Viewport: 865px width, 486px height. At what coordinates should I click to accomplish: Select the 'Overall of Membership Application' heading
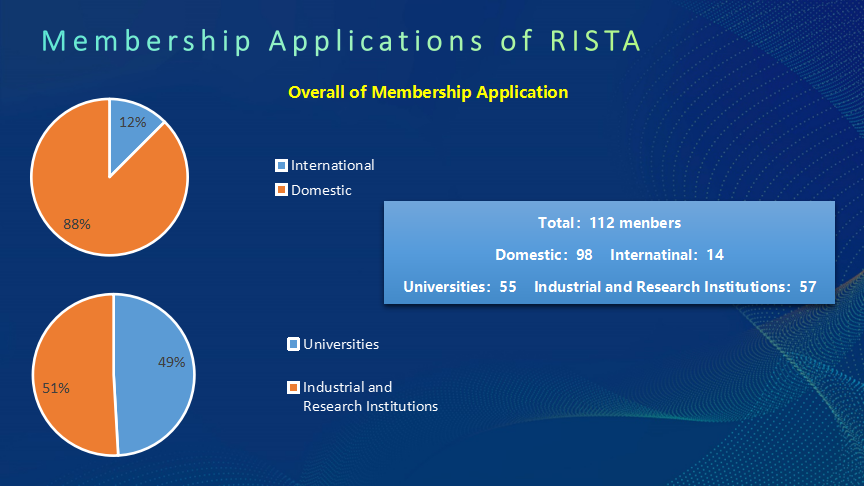tap(428, 92)
